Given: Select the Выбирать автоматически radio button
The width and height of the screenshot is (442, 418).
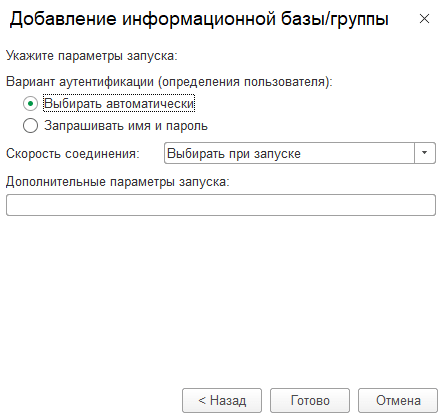Looking at the screenshot, I should click(x=30, y=104).
